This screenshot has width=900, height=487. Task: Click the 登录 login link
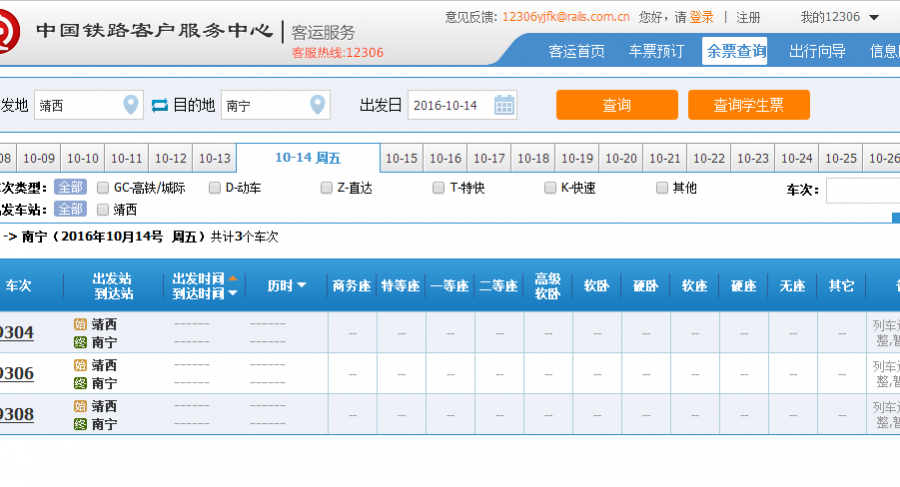[x=701, y=17]
